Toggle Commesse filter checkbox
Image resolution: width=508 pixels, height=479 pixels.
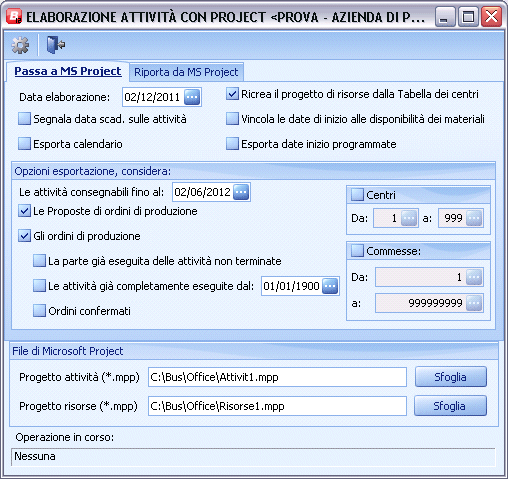click(x=357, y=251)
